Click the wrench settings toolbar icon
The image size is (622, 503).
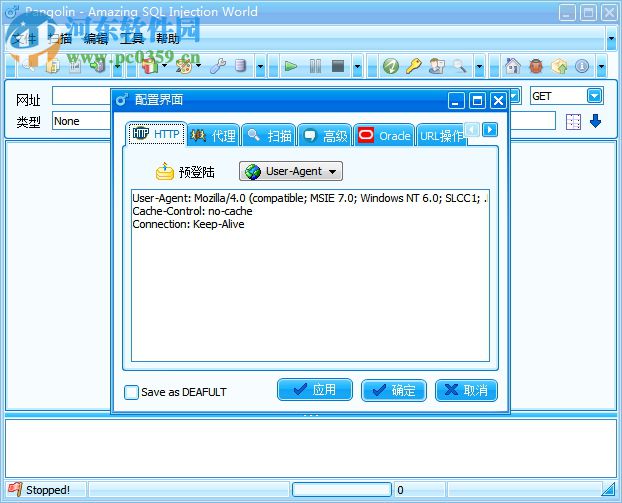point(218,66)
